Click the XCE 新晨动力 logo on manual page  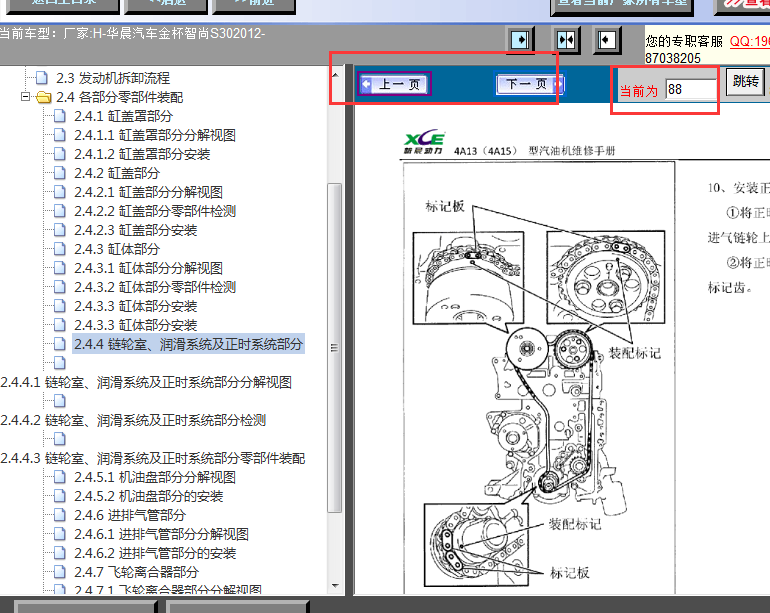coord(424,142)
